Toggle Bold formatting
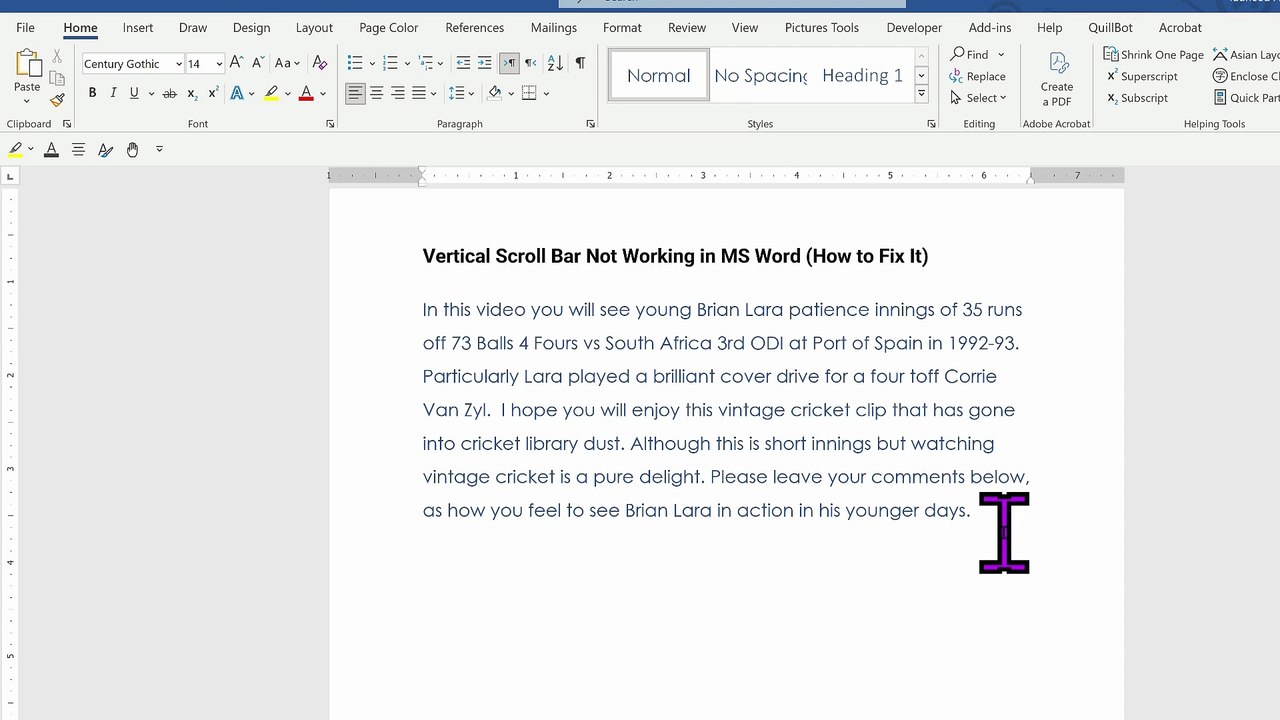 pyautogui.click(x=92, y=94)
